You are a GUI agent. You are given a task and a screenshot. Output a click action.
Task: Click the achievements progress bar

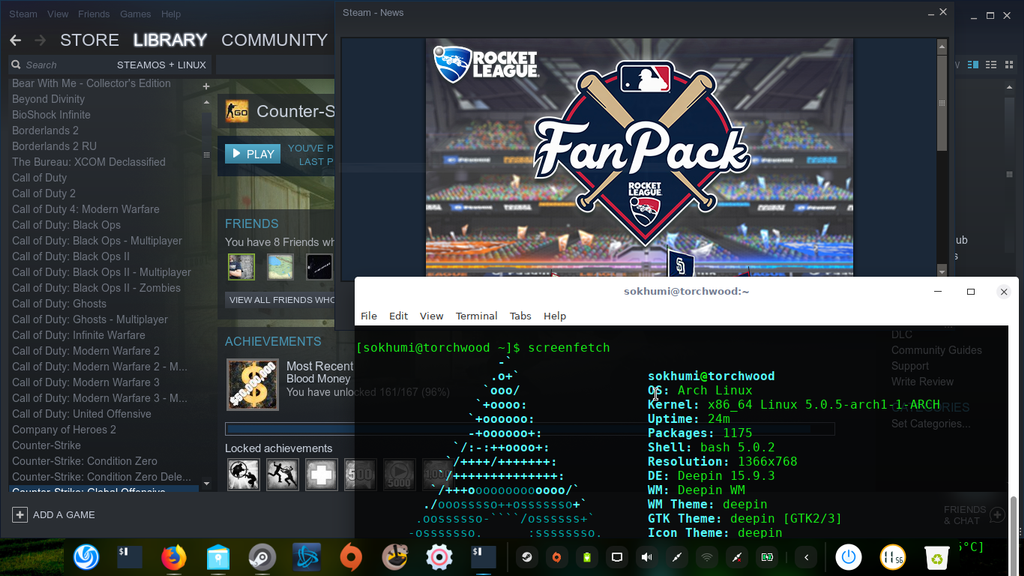coord(530,429)
